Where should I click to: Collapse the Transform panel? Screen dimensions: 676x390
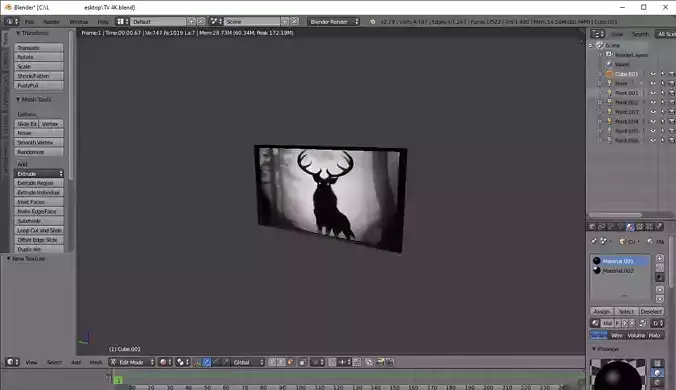click(x=18, y=33)
